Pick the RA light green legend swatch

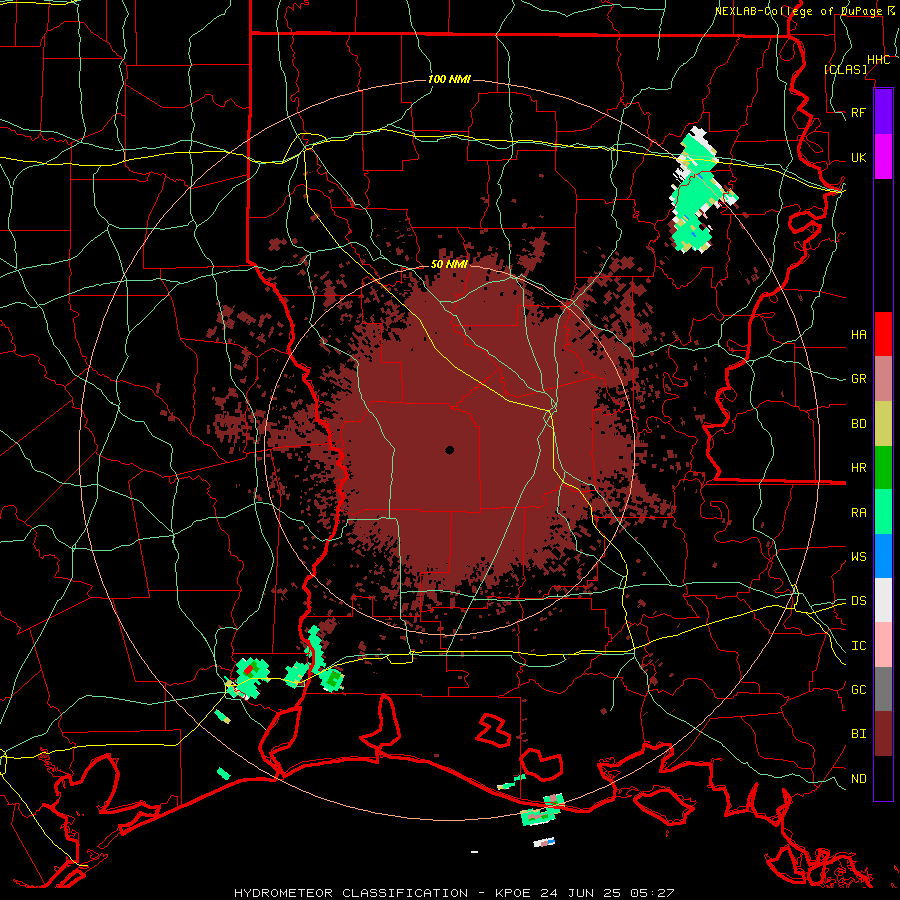[x=883, y=512]
